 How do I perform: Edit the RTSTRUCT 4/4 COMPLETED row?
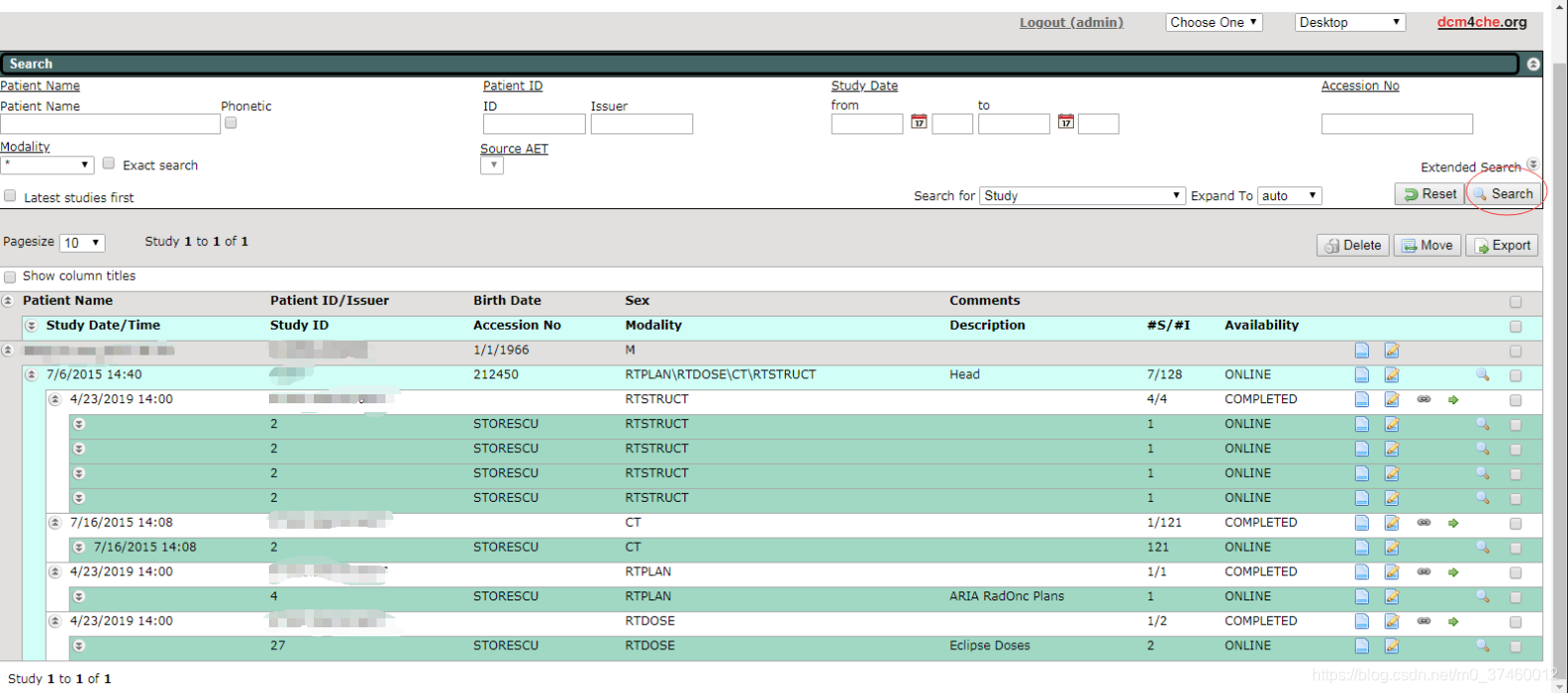coord(1392,399)
